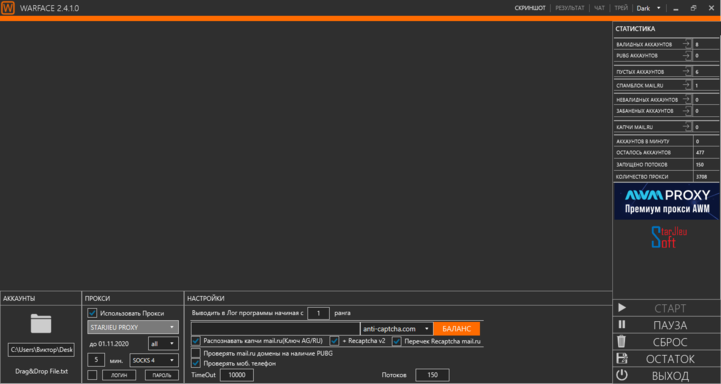Click export arrow for Пустых аккаунтов
This screenshot has width=721, height=384.
pos(686,71)
